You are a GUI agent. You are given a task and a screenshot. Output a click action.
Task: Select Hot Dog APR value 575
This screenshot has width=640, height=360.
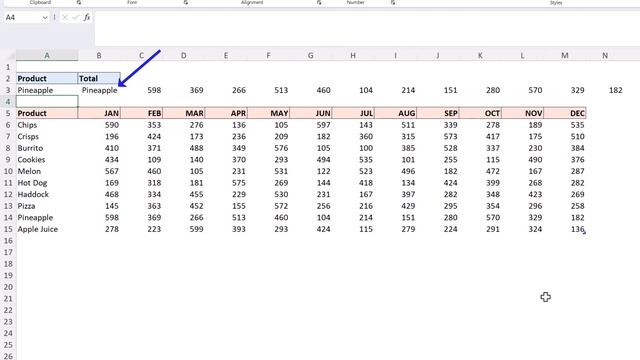pyautogui.click(x=226, y=183)
